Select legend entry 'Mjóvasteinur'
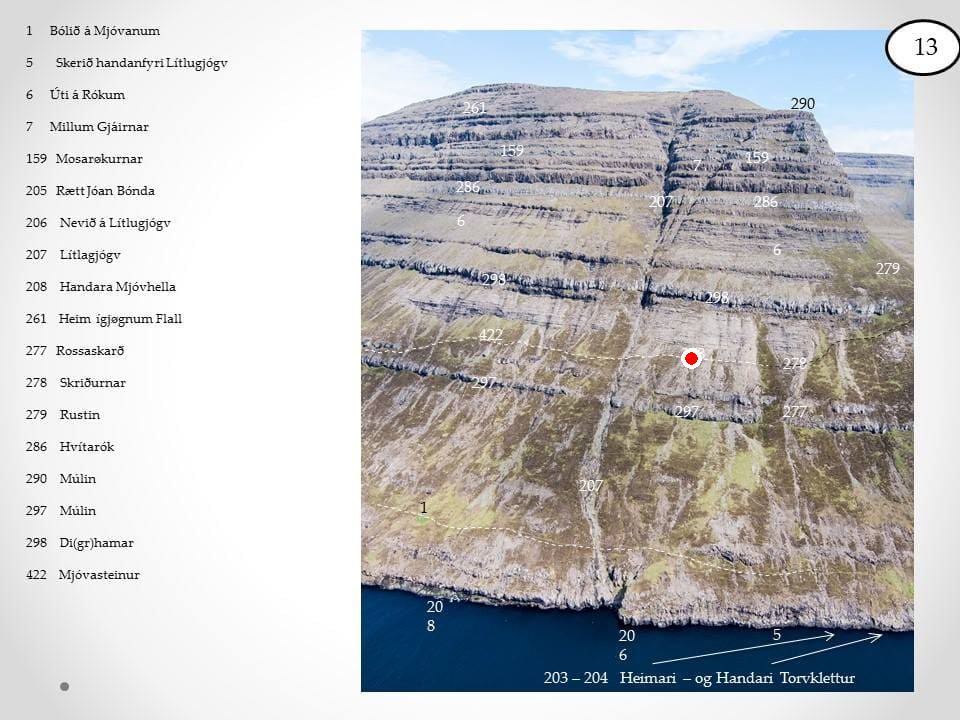Viewport: 960px width, 720px height. point(99,575)
